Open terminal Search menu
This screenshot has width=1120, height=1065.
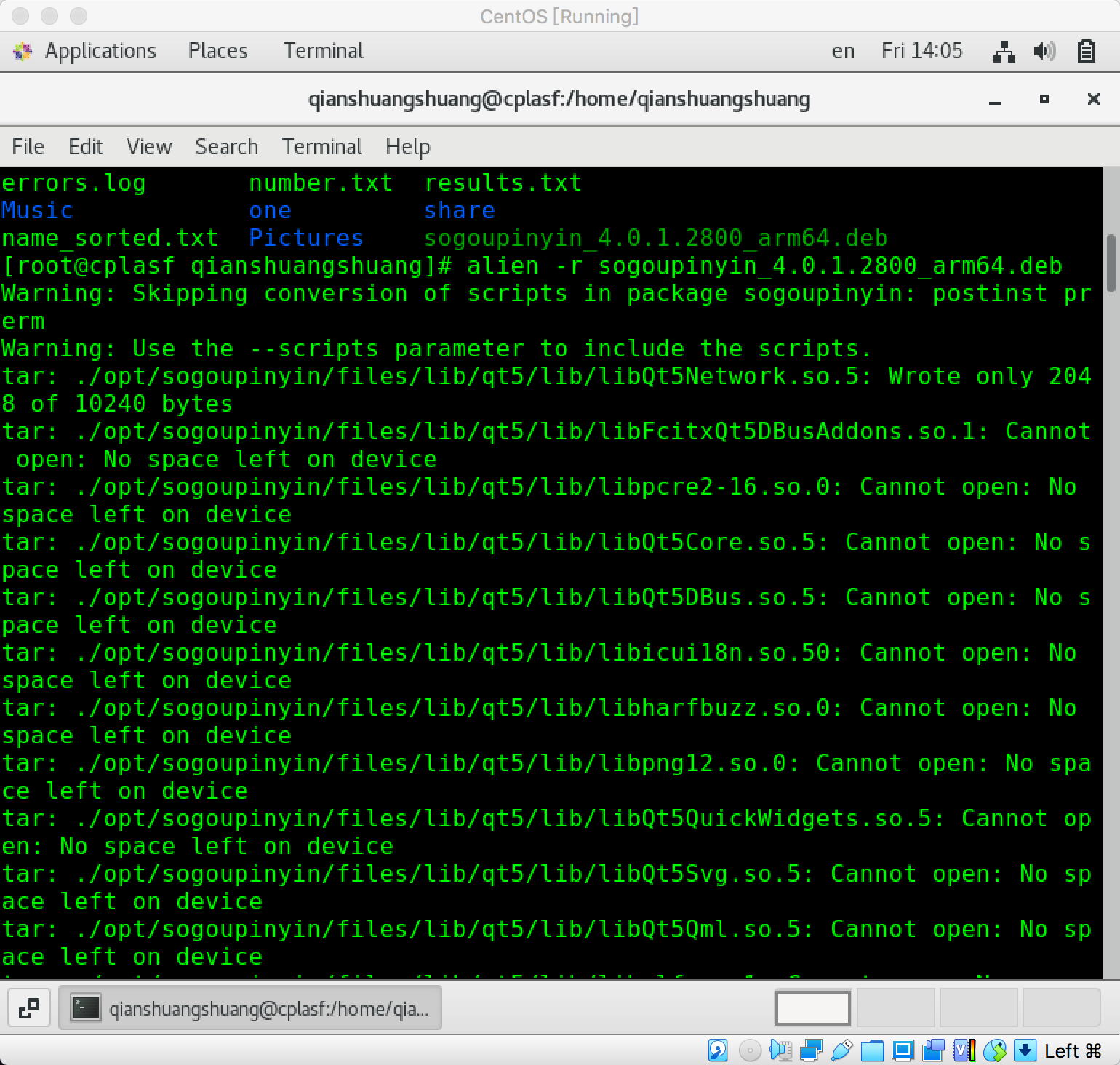pyautogui.click(x=226, y=147)
